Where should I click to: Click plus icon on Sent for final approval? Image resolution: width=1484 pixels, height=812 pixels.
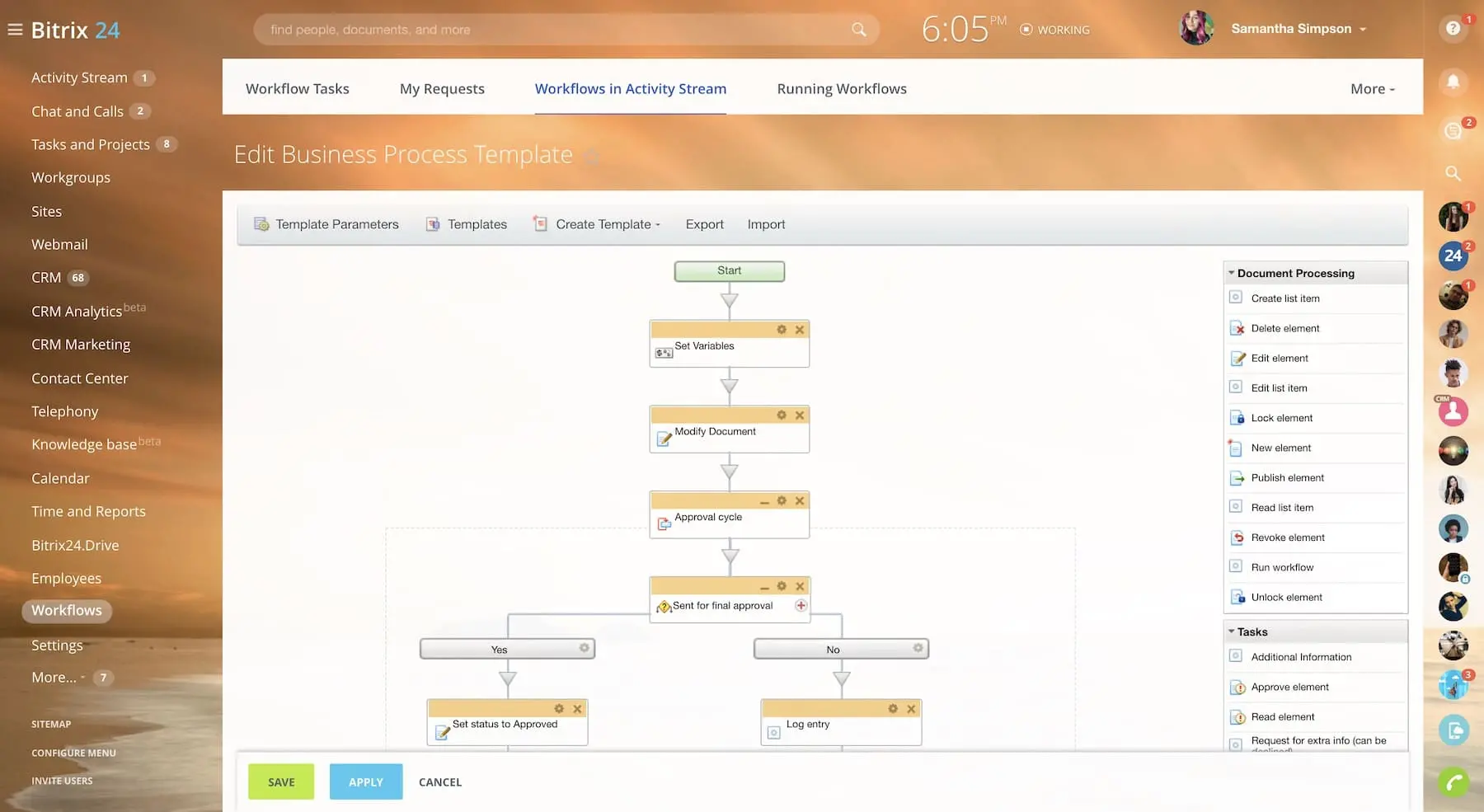801,605
